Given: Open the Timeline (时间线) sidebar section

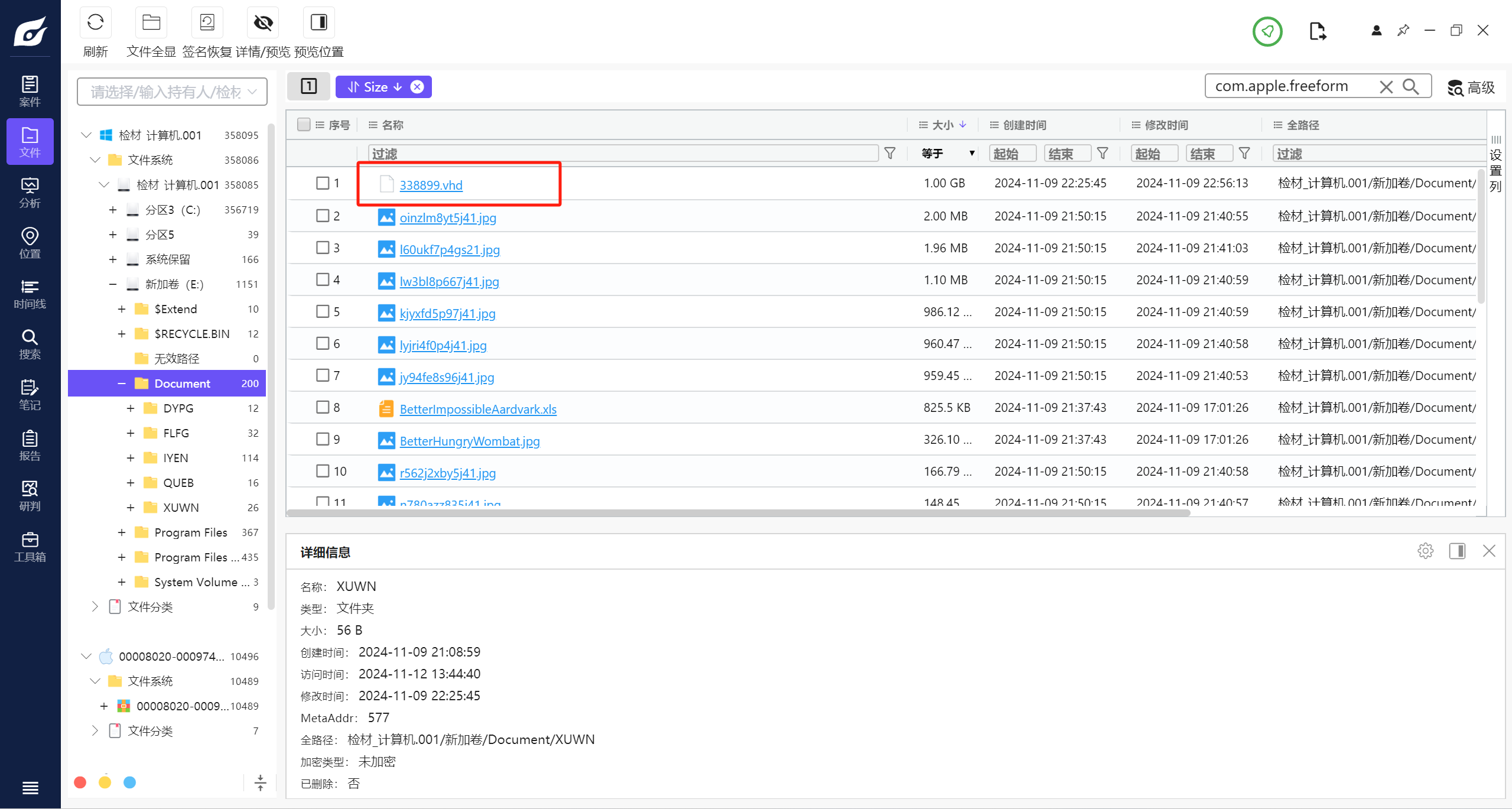Looking at the screenshot, I should click(x=30, y=294).
